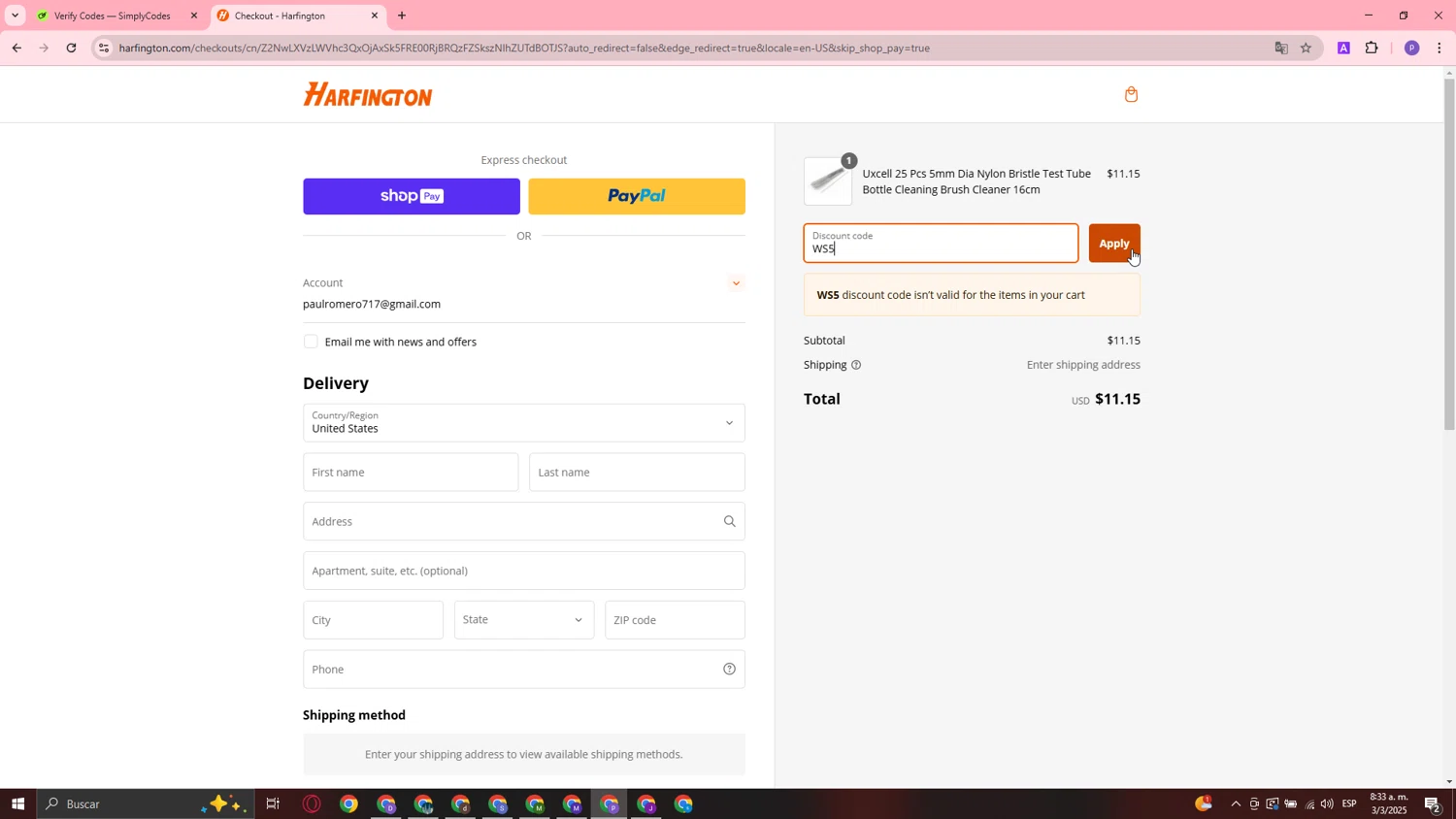Click the Phone input field
The height and width of the screenshot is (819, 1456).
point(524,670)
